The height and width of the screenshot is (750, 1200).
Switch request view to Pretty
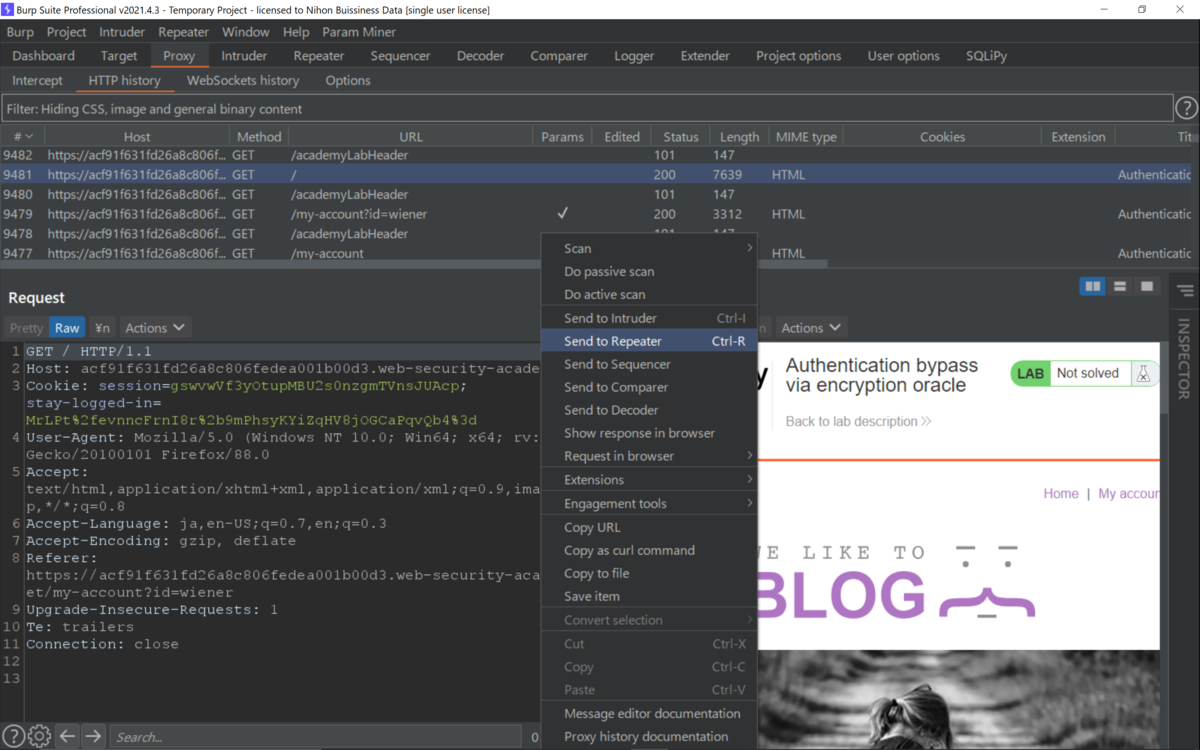[27, 328]
